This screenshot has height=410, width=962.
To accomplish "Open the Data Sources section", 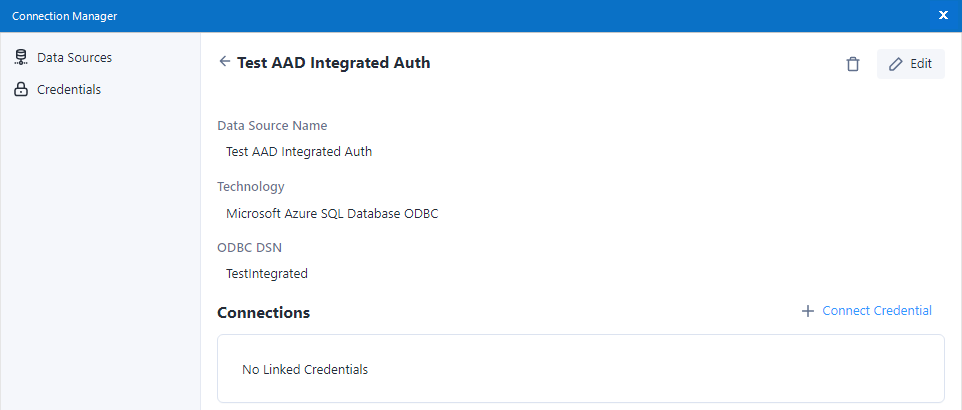I will pyautogui.click(x=74, y=58).
